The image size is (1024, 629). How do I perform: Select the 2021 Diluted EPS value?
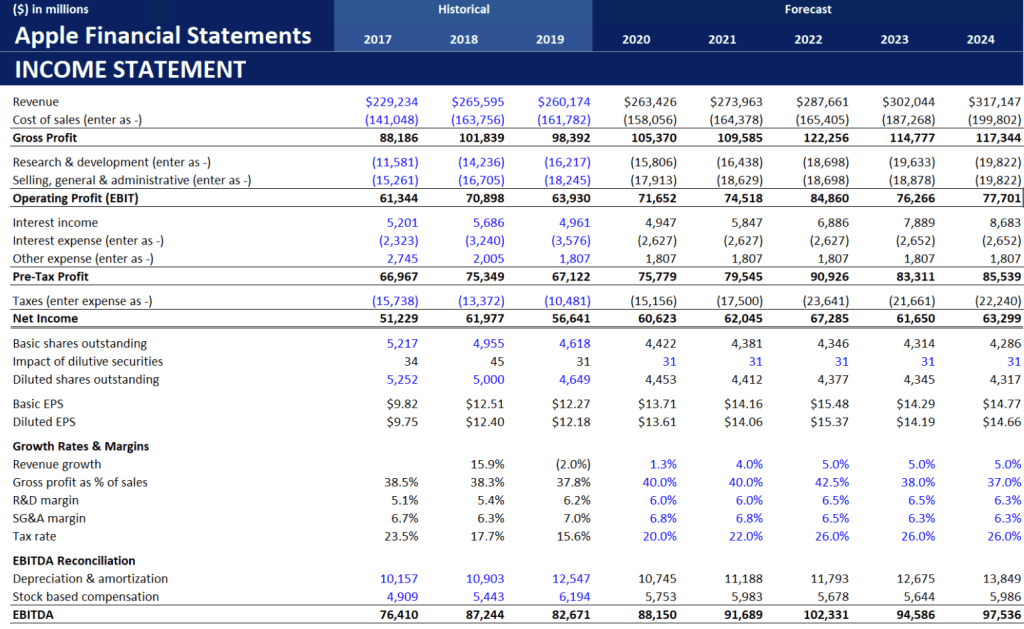(742, 423)
